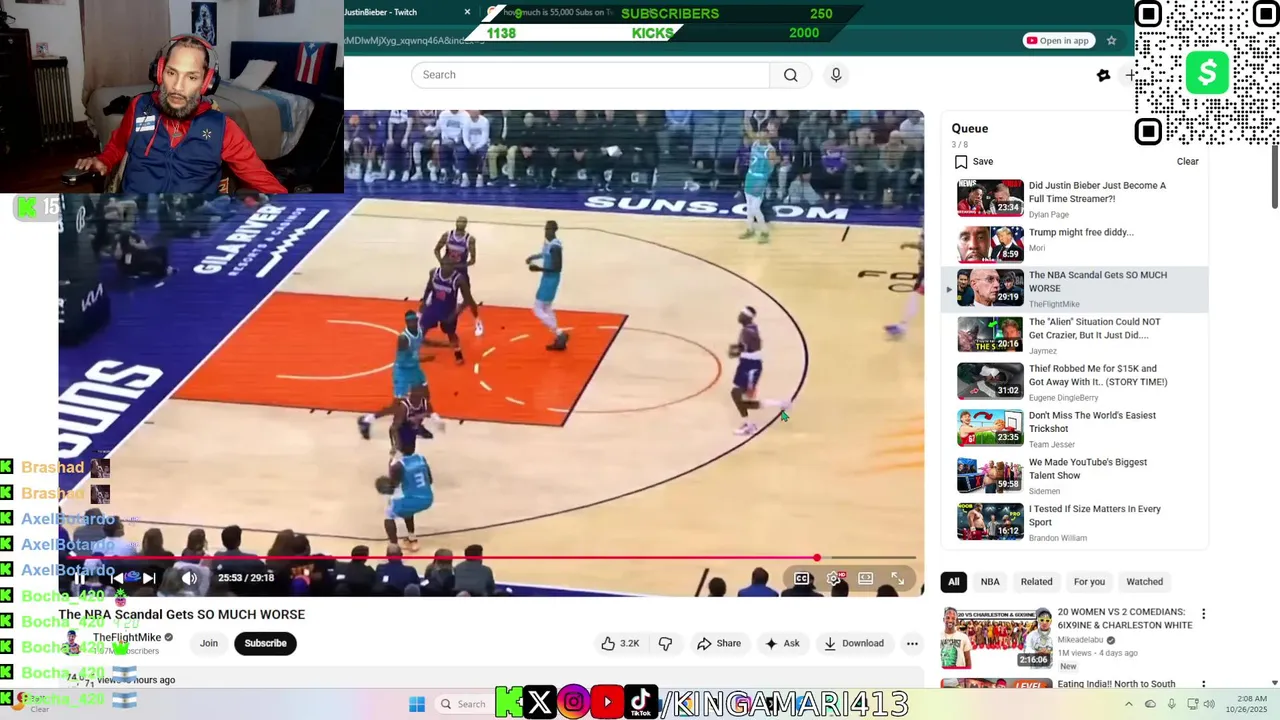Screen dimensions: 1280x720
Task: Open the Share dialog
Action: [x=719, y=643]
